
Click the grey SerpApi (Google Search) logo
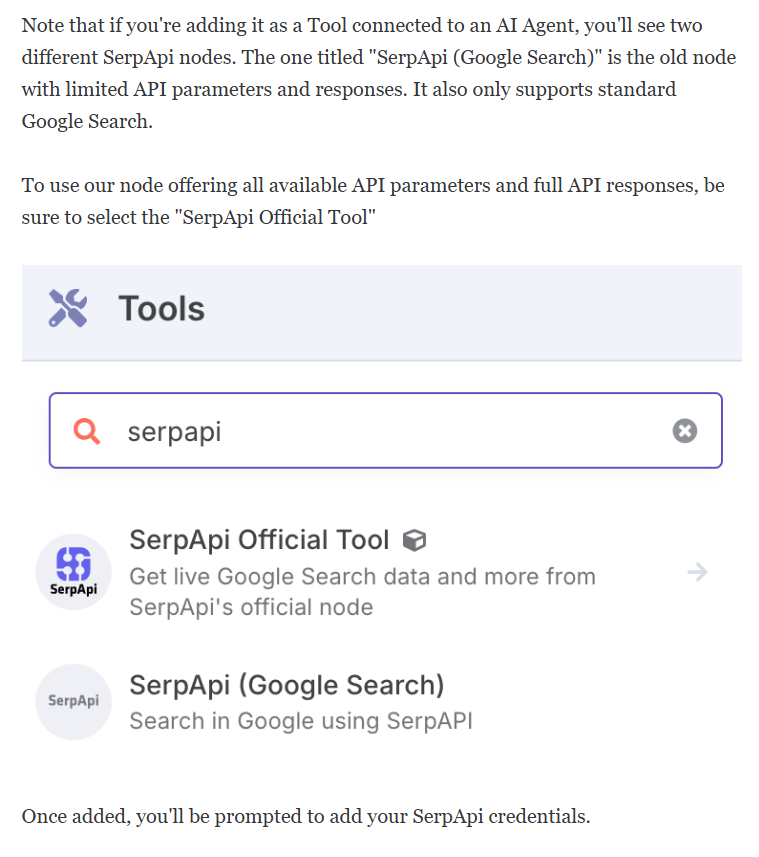pos(74,702)
